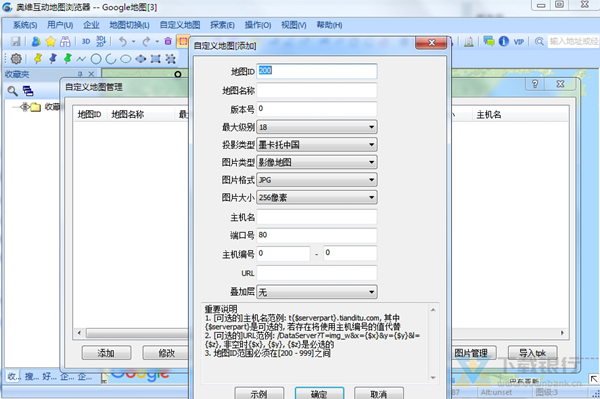Click the 地图名称 input field

click(x=317, y=91)
